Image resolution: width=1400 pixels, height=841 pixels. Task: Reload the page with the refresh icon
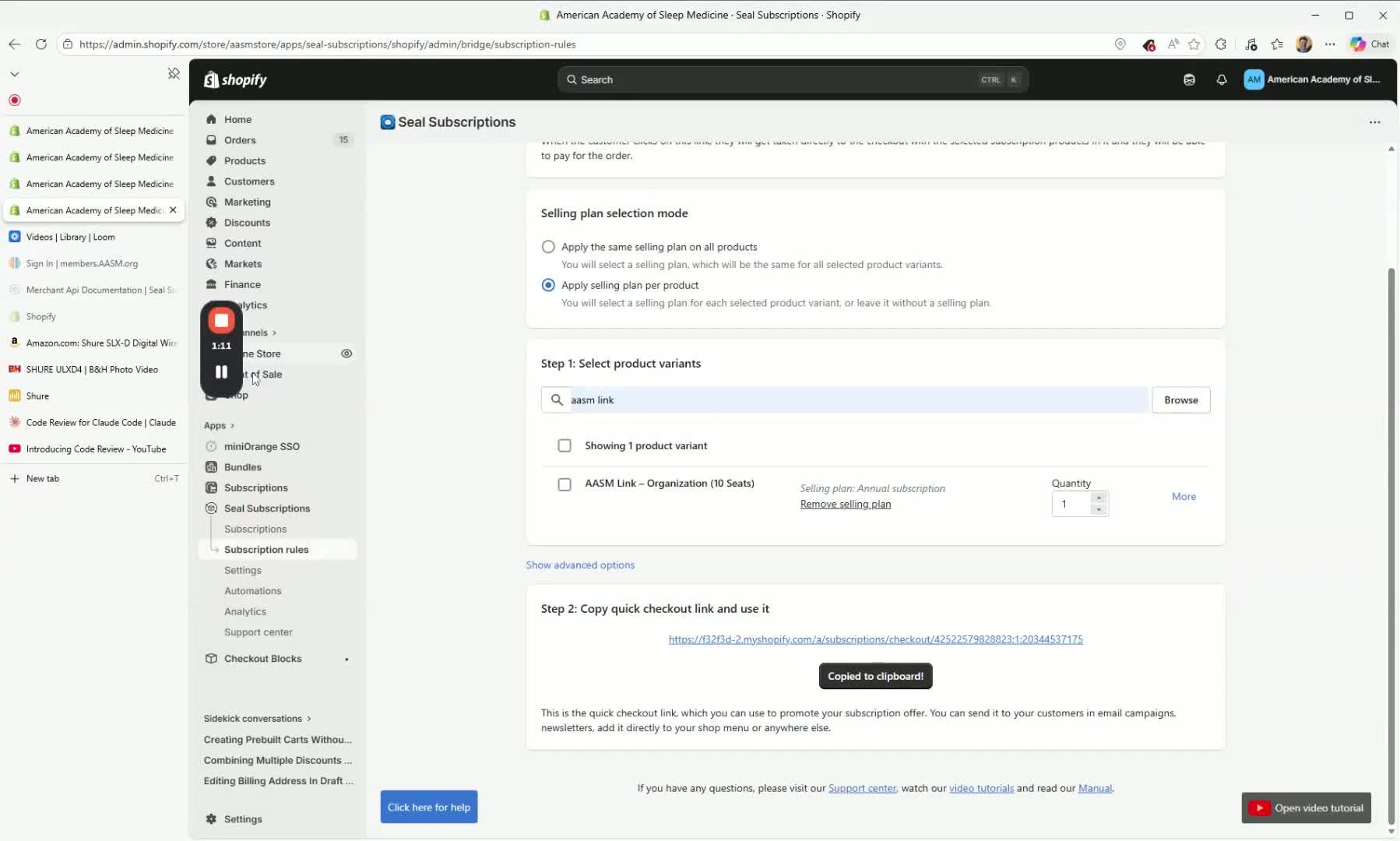click(x=41, y=44)
